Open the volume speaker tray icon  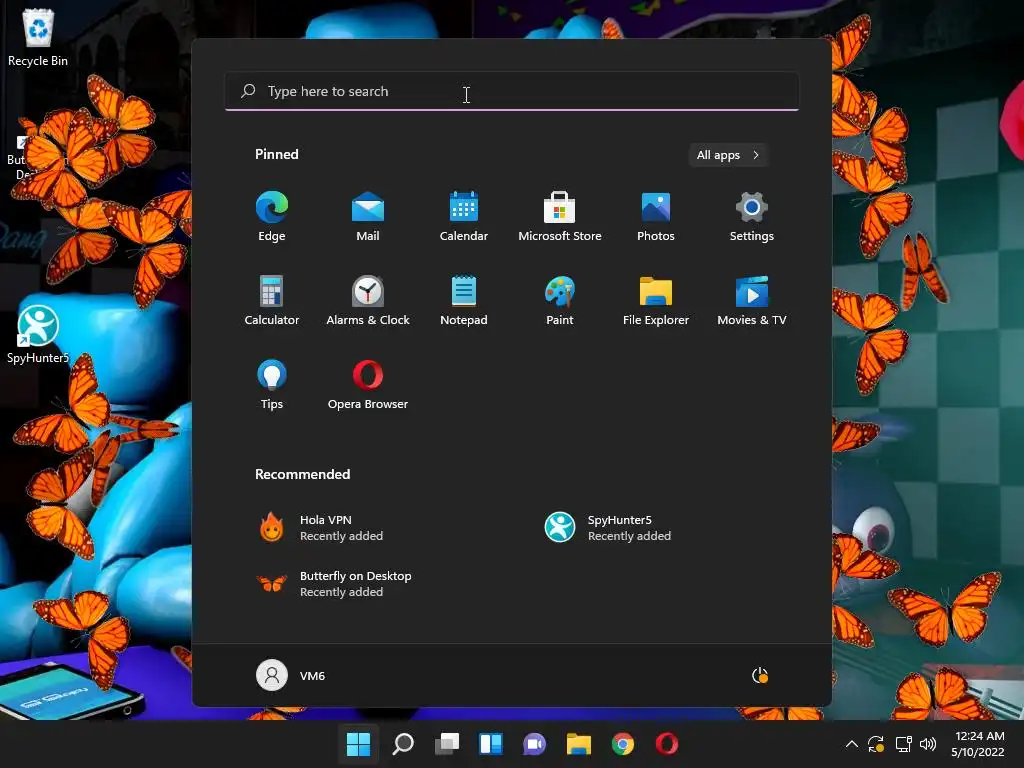(927, 744)
